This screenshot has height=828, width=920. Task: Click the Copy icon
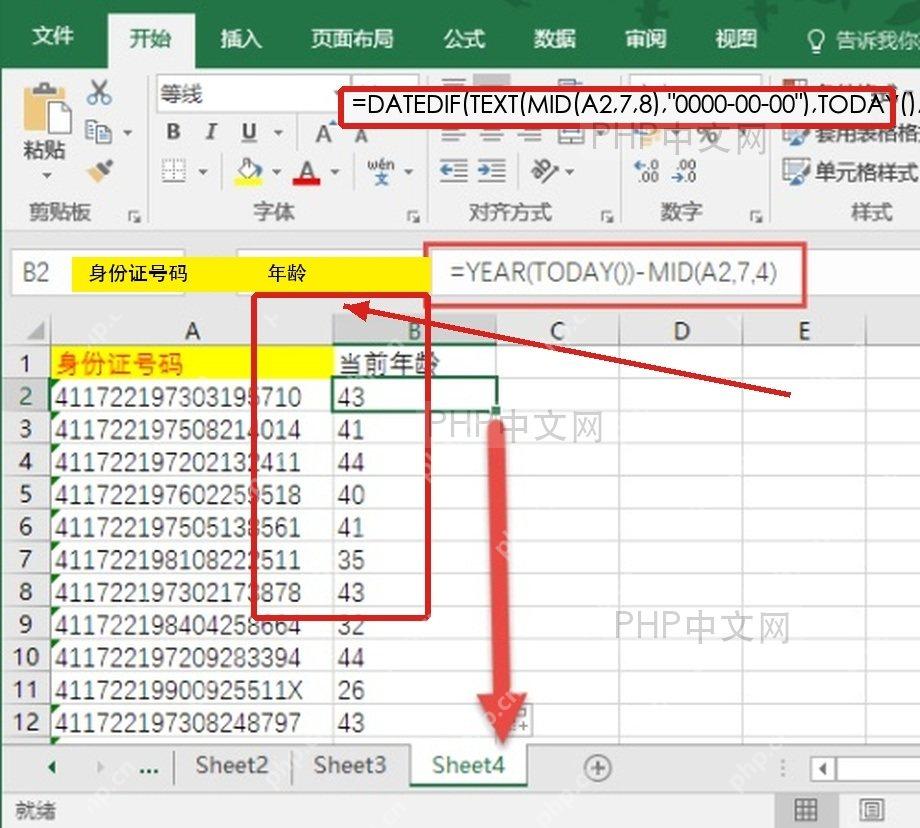tap(97, 132)
